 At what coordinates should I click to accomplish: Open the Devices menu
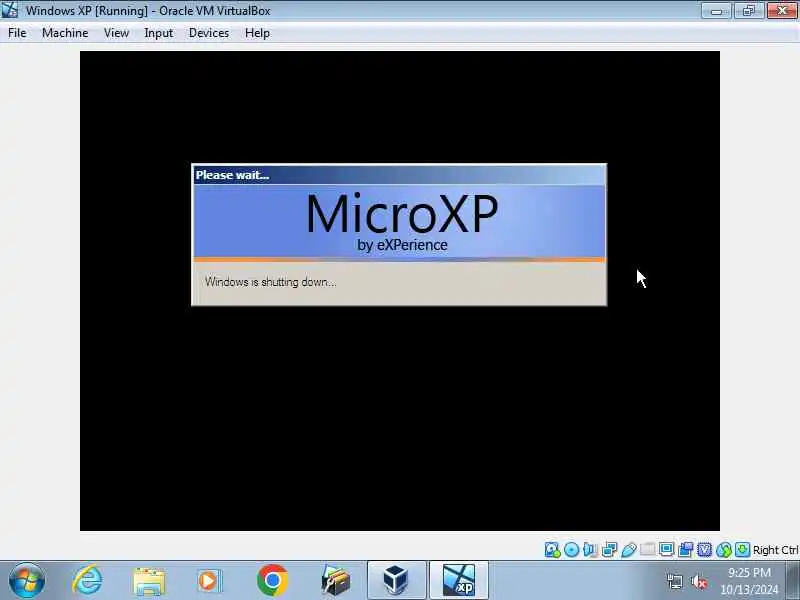(x=209, y=33)
